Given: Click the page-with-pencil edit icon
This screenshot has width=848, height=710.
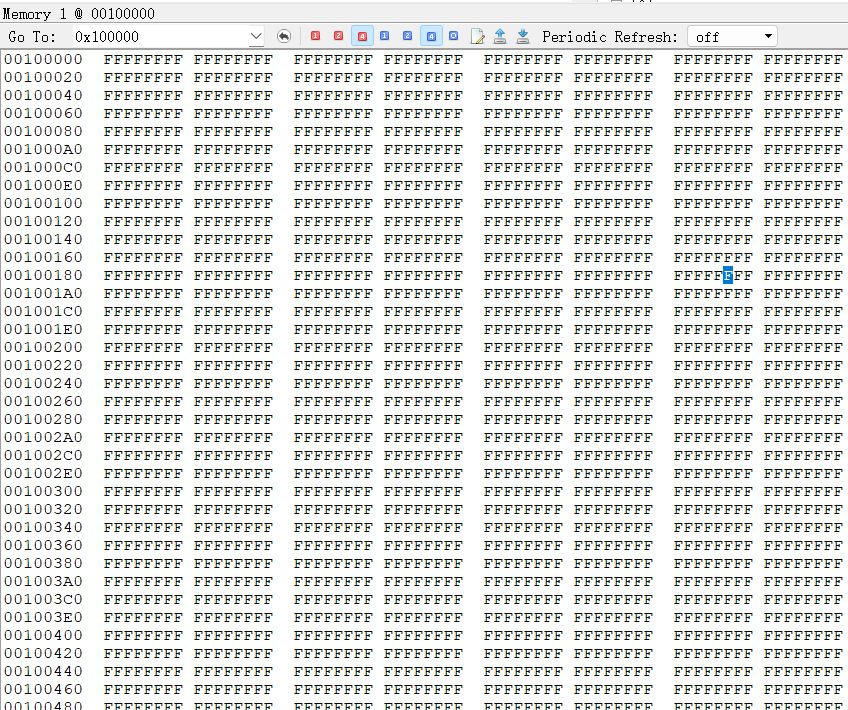Looking at the screenshot, I should tap(478, 36).
